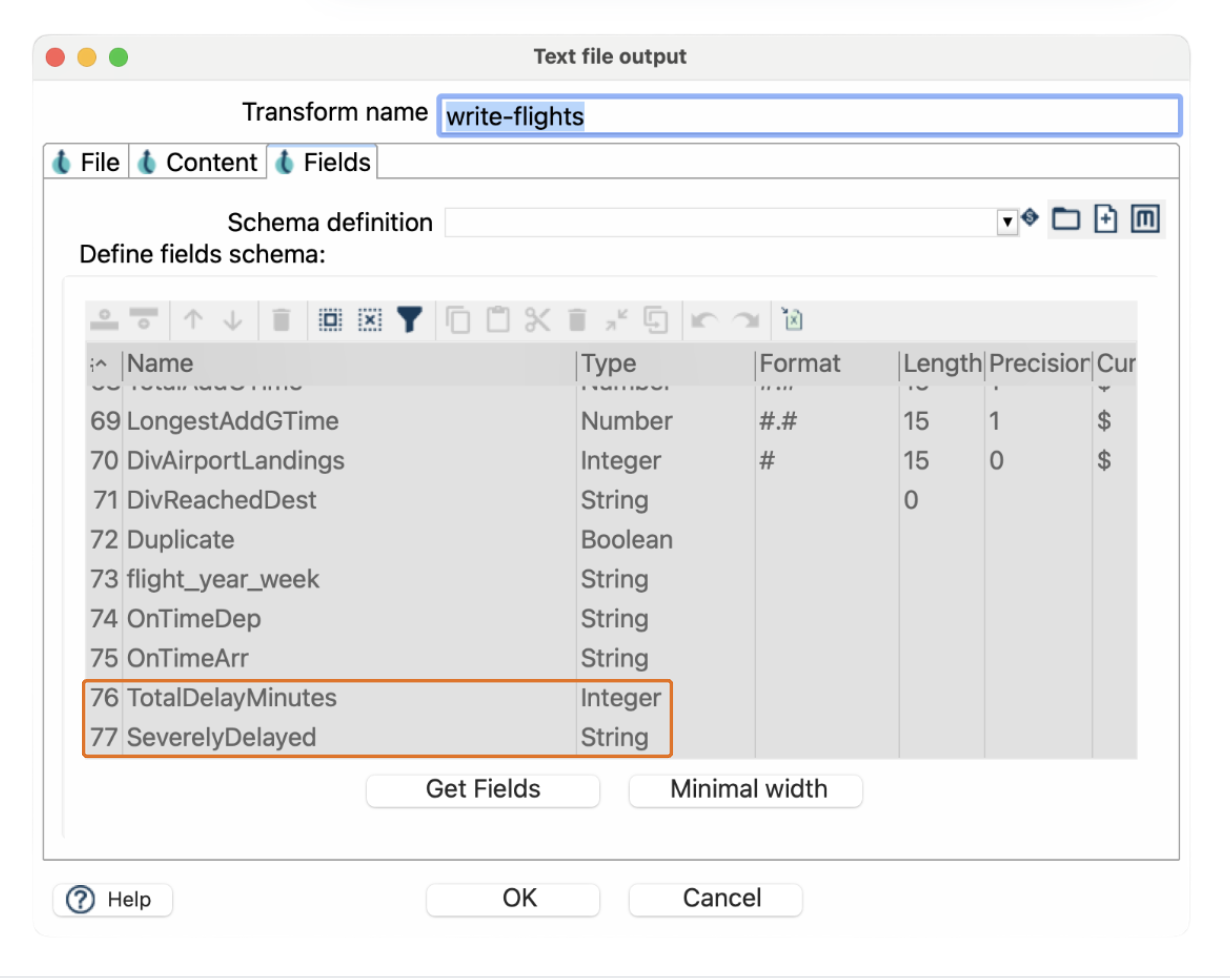Click the export to spreadsheet icon
1230x978 pixels.
coord(794,320)
